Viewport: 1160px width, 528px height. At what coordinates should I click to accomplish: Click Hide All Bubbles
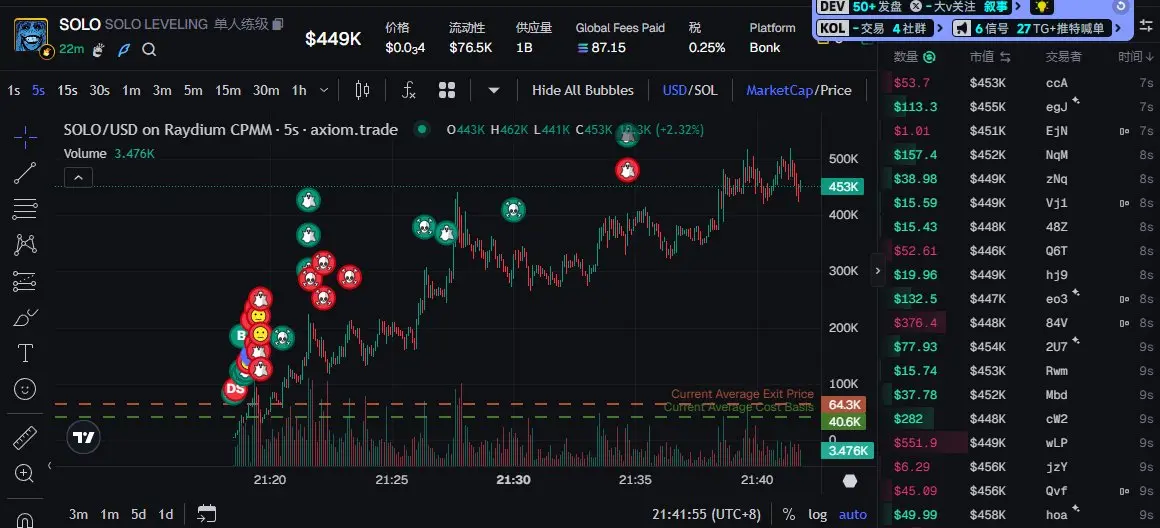click(x=583, y=90)
